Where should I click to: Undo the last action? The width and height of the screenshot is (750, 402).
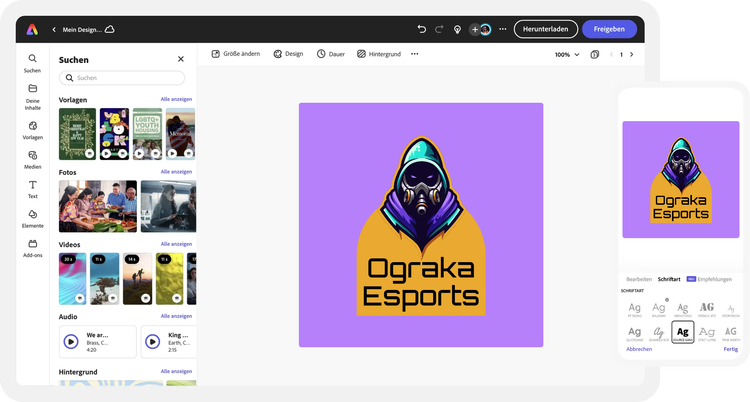tap(421, 29)
